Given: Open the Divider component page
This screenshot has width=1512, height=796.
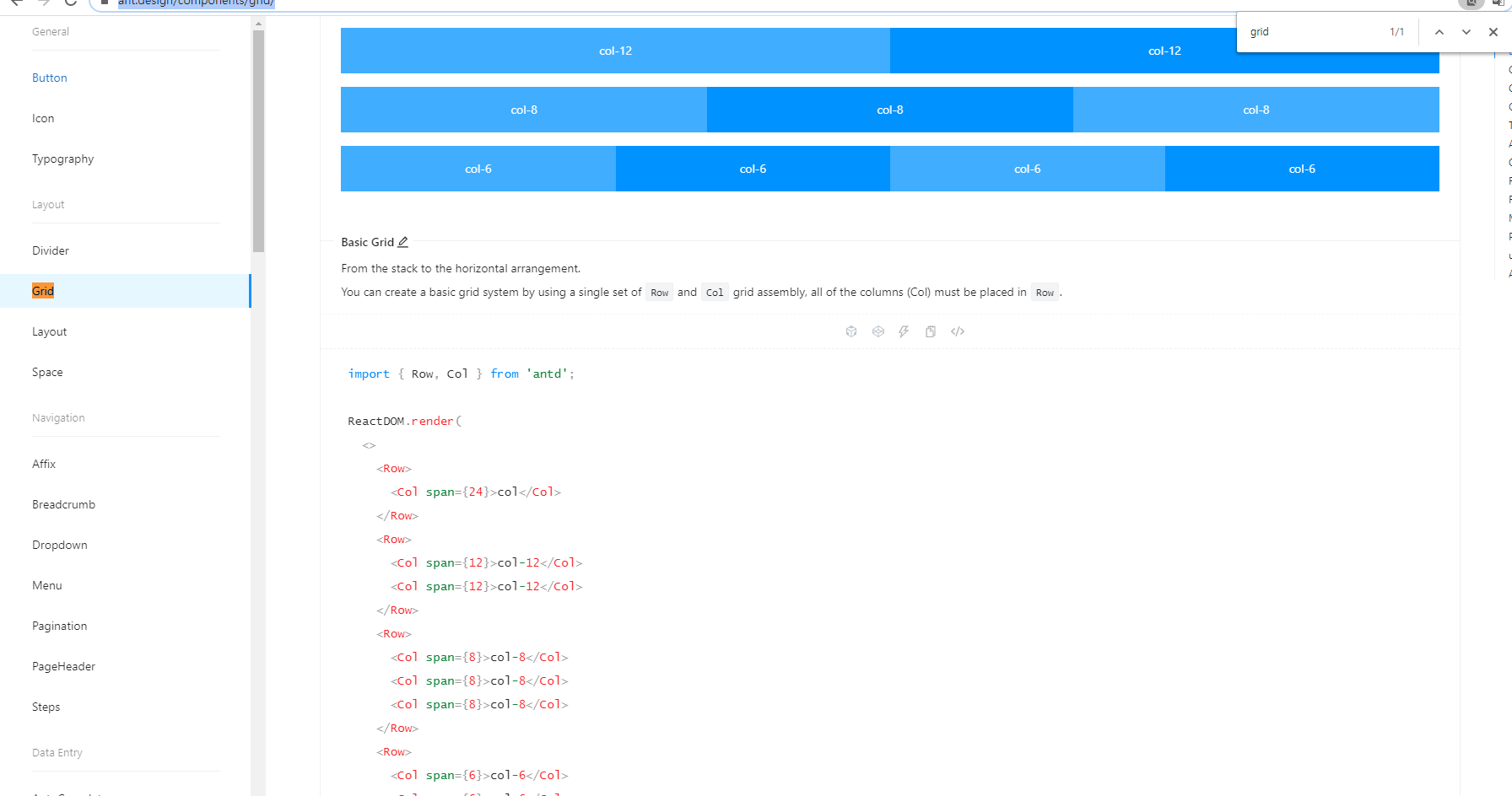Looking at the screenshot, I should coord(51,250).
